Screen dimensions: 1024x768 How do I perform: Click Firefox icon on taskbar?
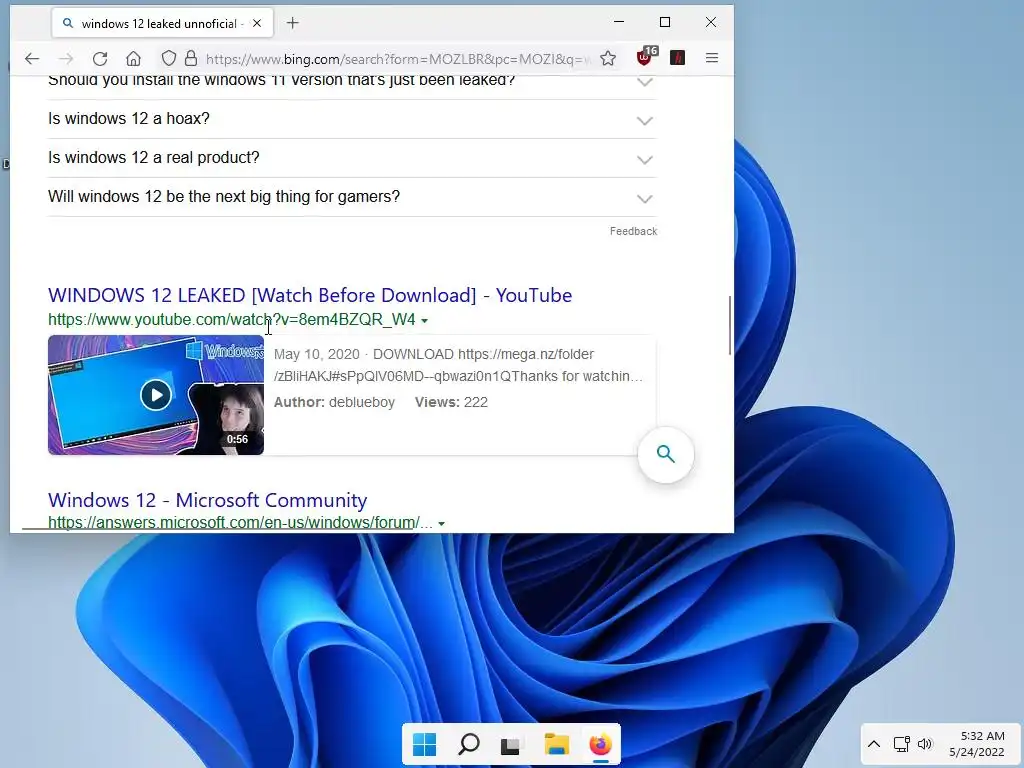click(x=600, y=744)
